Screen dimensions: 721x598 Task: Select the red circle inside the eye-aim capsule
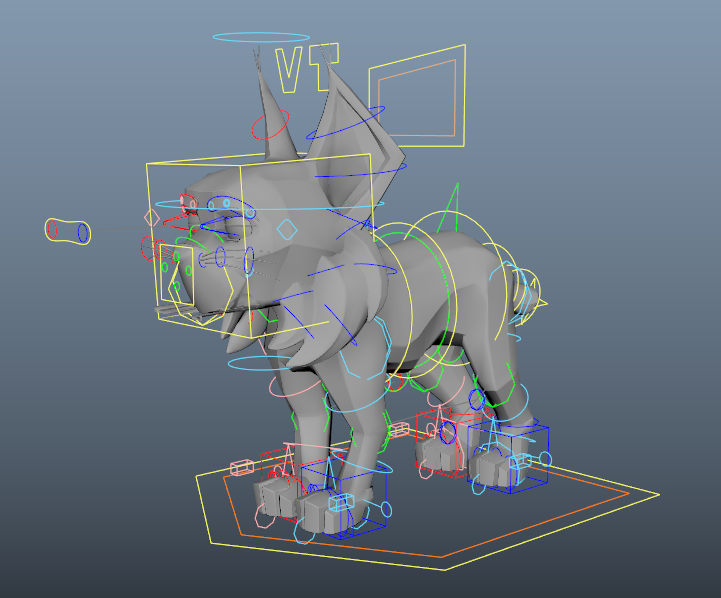tap(52, 229)
